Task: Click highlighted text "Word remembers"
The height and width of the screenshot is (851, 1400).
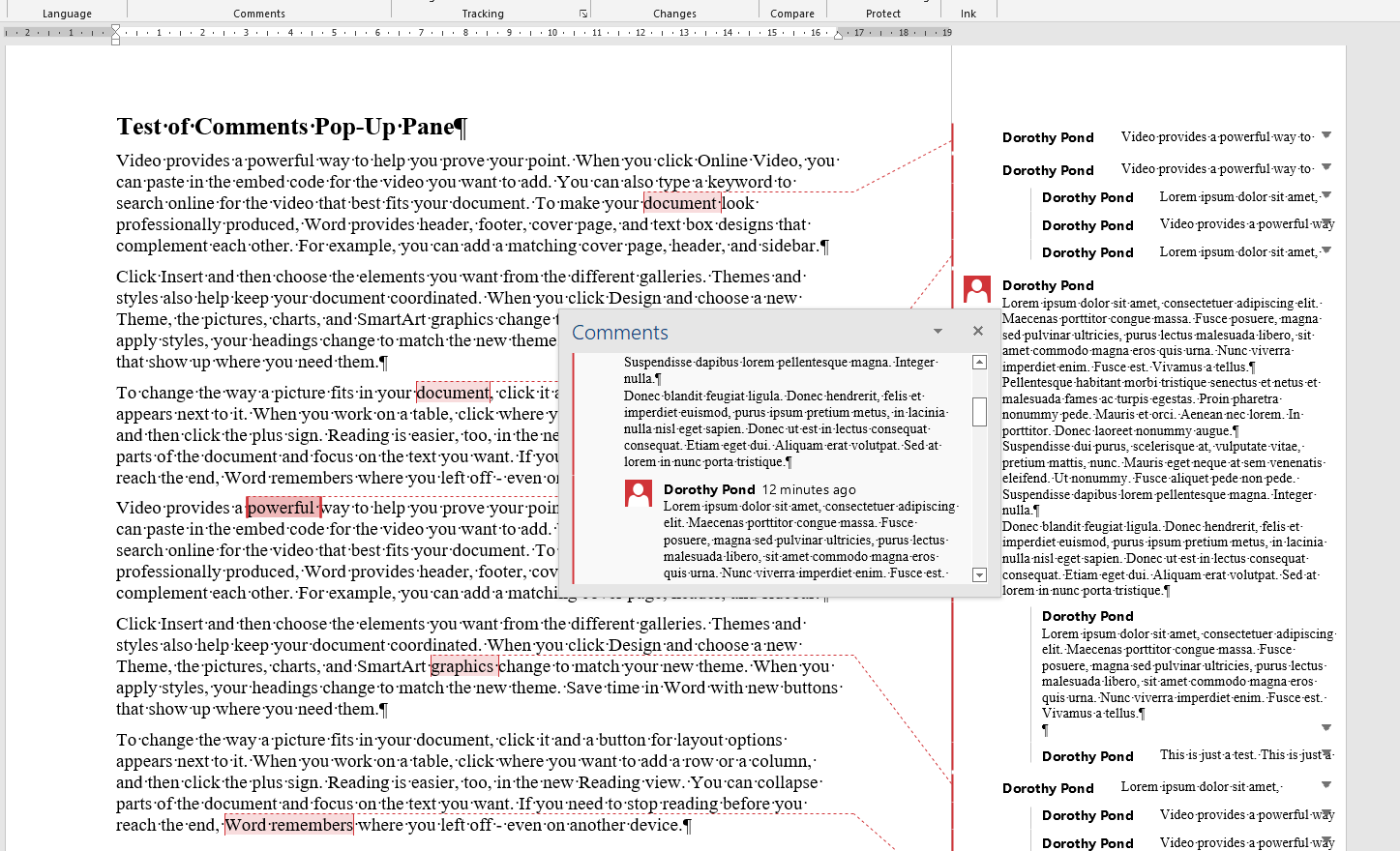Action: 288,825
